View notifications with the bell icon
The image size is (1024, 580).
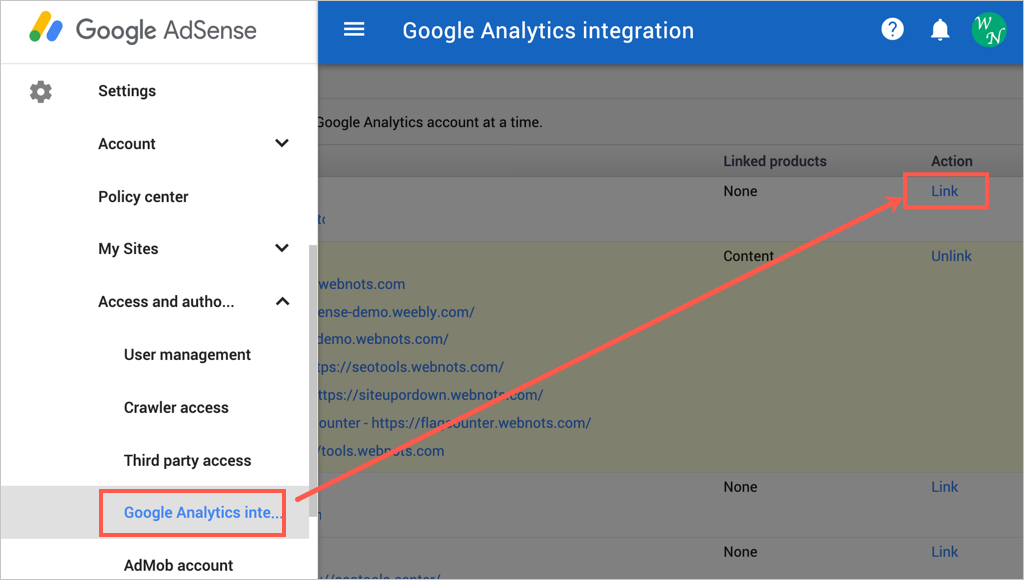(939, 29)
